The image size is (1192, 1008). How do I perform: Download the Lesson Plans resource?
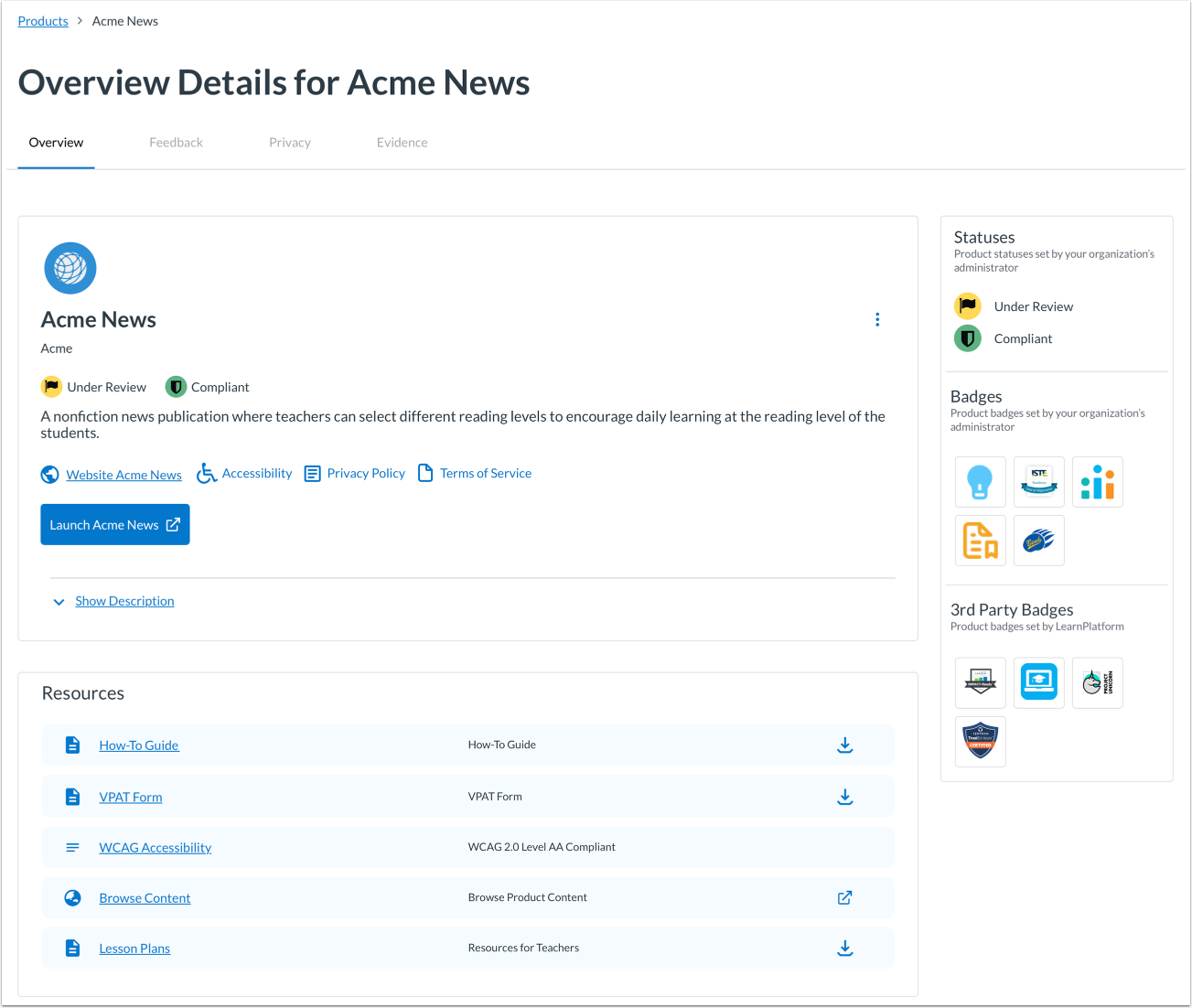pos(844,948)
